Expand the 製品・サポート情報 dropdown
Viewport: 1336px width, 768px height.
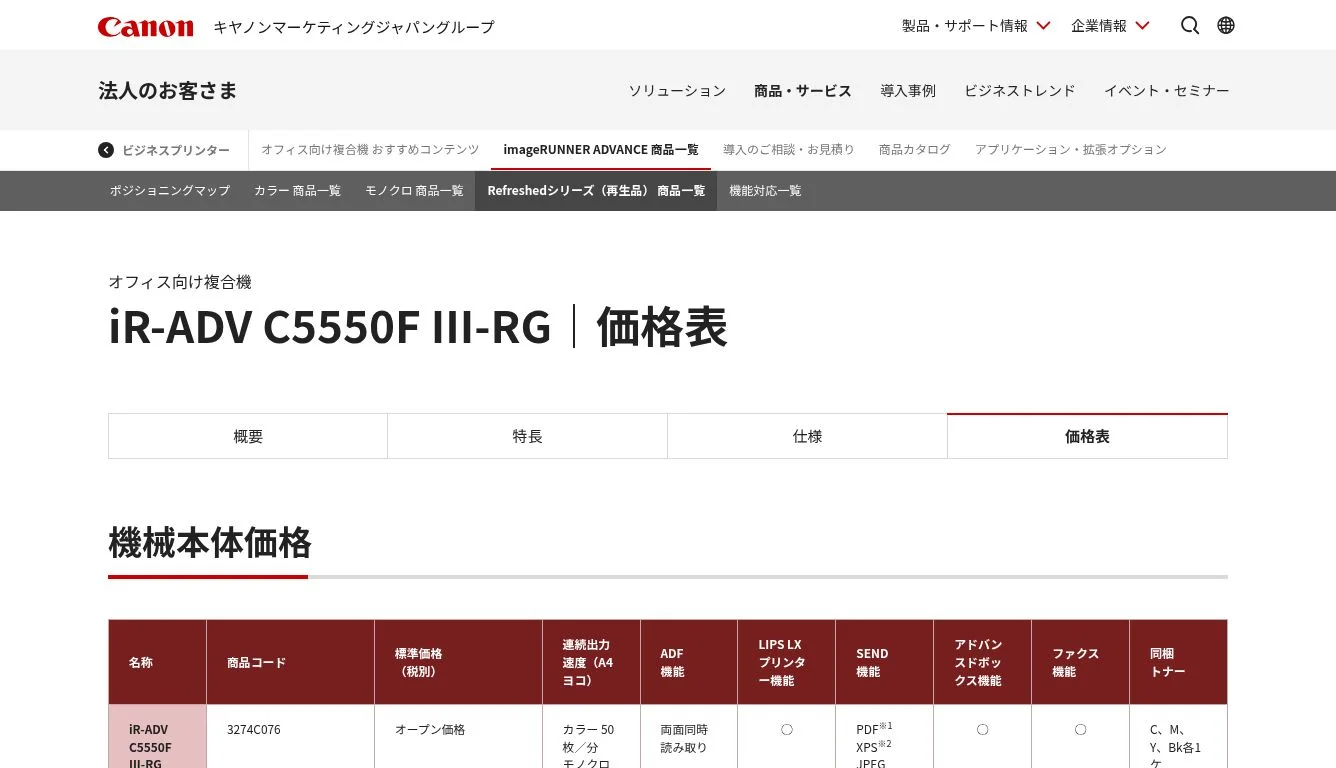[x=976, y=26]
